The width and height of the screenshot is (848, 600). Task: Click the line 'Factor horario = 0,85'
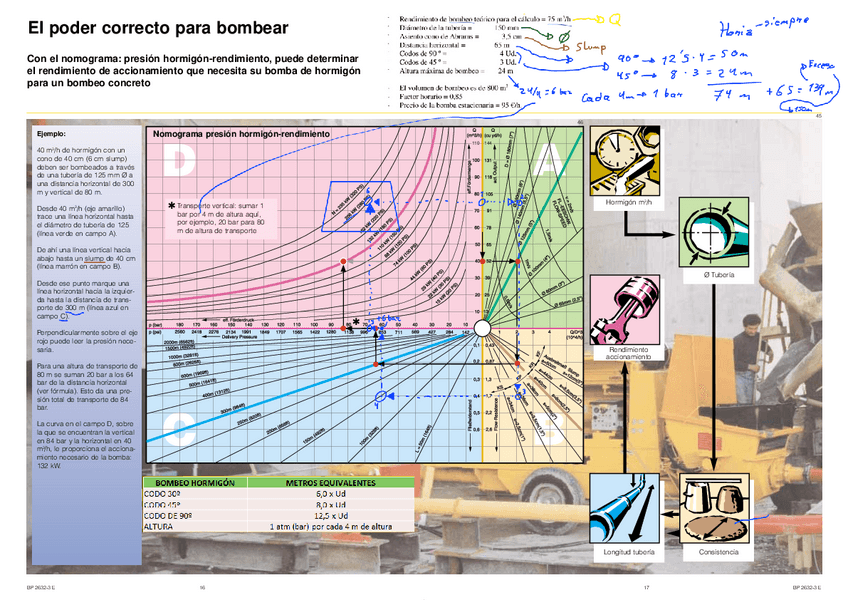click(430, 96)
